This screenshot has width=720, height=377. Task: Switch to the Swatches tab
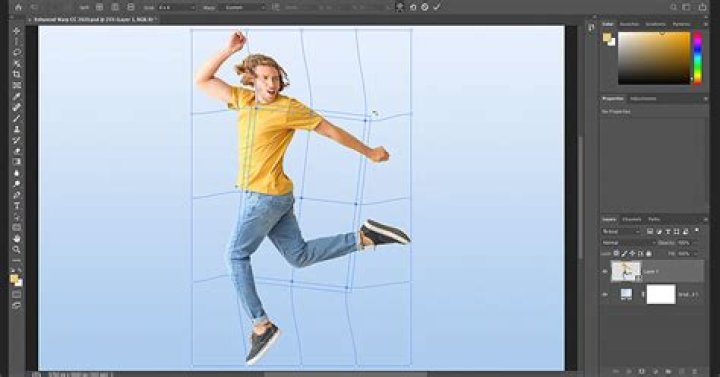click(x=629, y=24)
